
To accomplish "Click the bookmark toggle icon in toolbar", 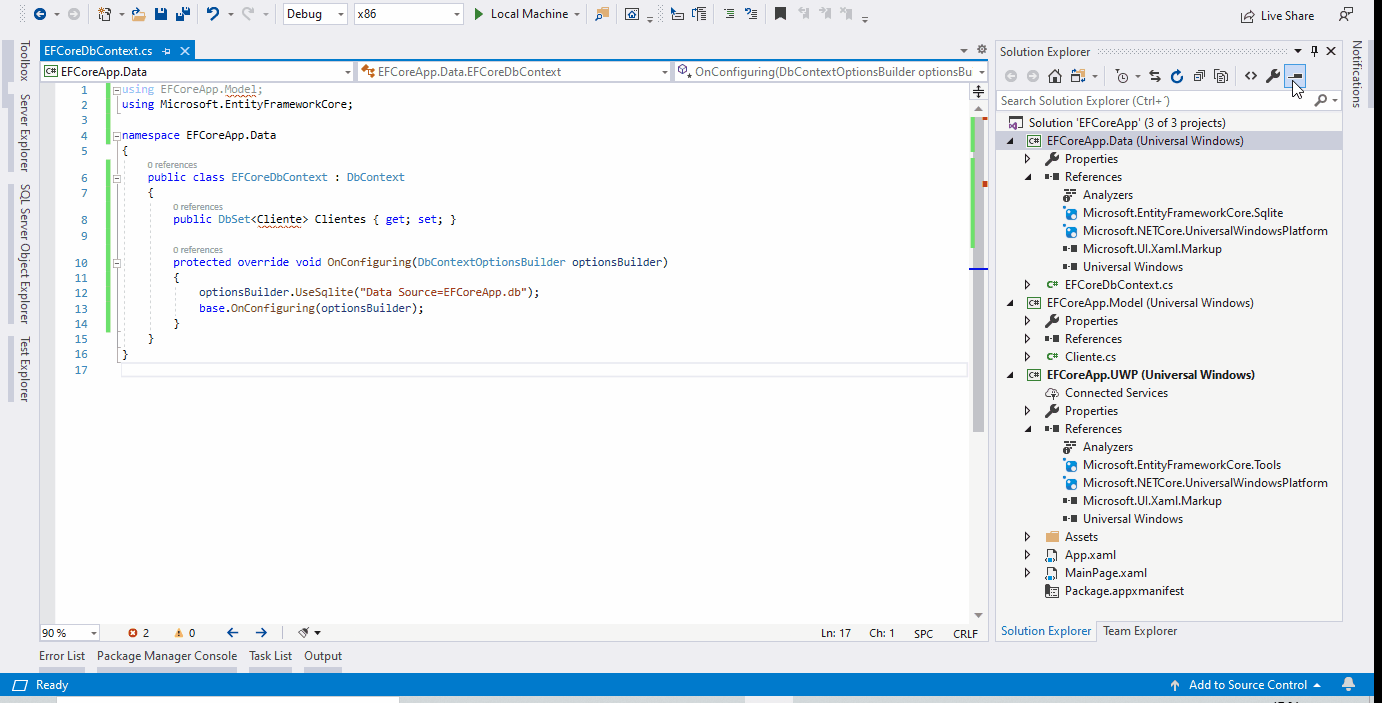I will tap(780, 14).
